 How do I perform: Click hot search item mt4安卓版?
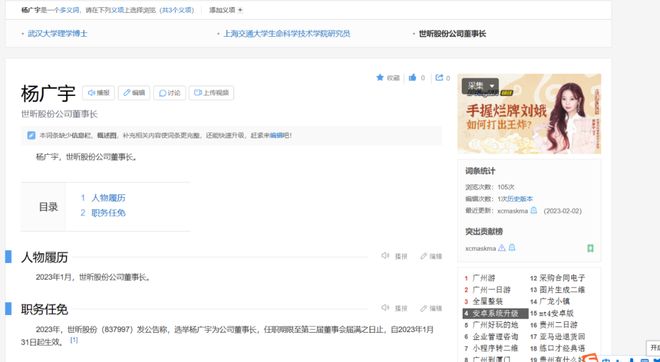click(x=556, y=313)
